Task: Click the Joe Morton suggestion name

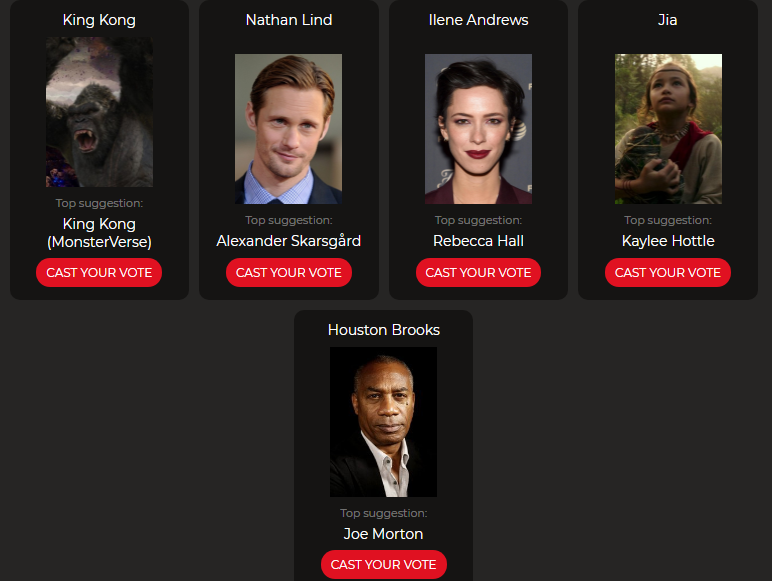Action: click(384, 534)
